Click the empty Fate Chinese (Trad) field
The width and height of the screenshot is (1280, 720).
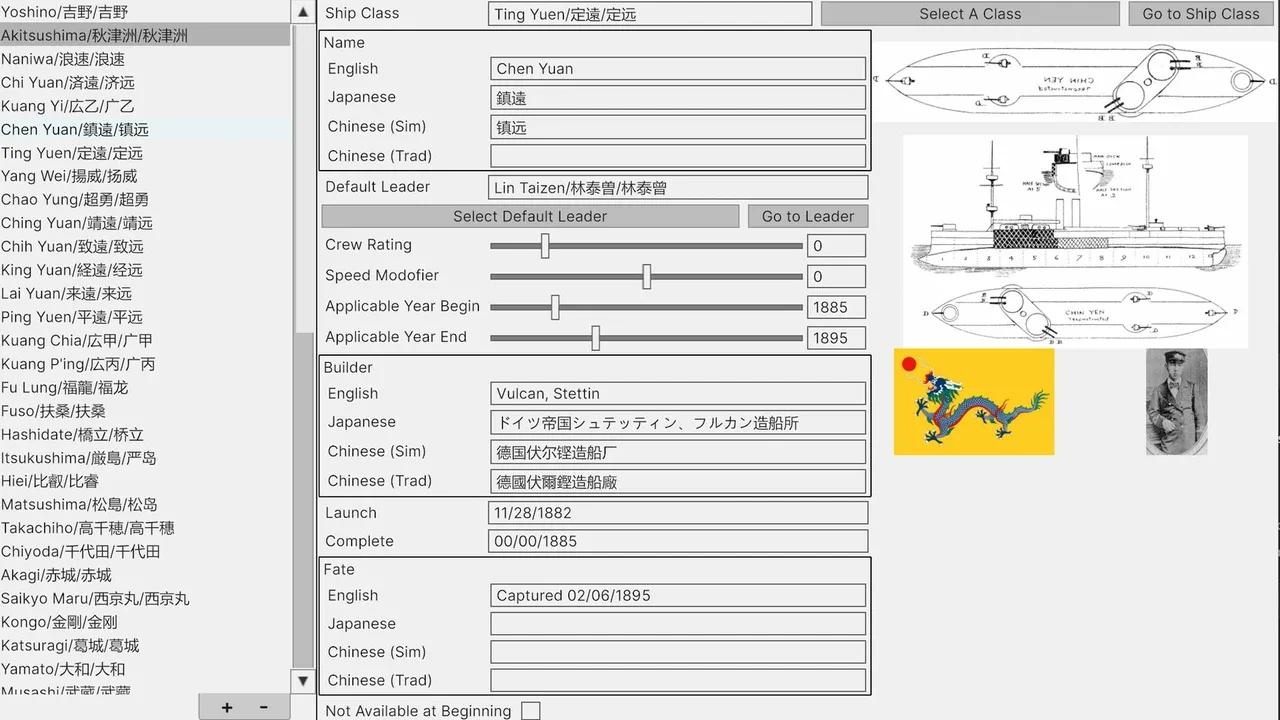(x=678, y=681)
